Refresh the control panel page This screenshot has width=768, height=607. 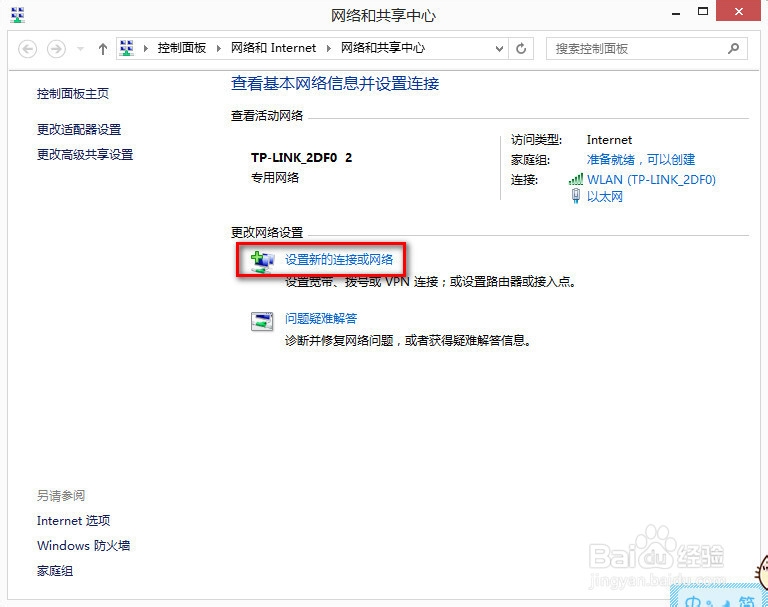point(521,49)
